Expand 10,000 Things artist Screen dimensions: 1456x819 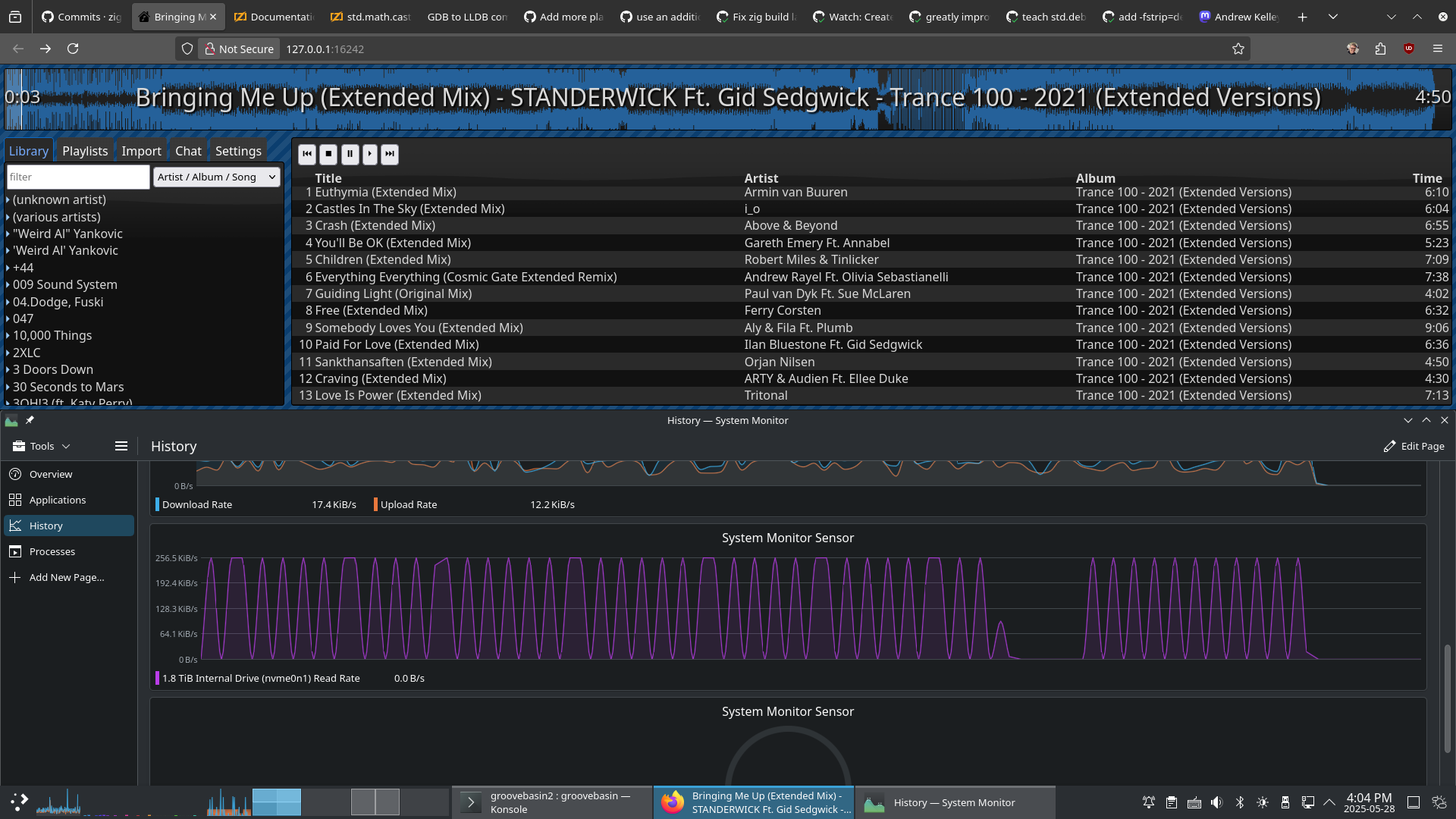click(8, 336)
